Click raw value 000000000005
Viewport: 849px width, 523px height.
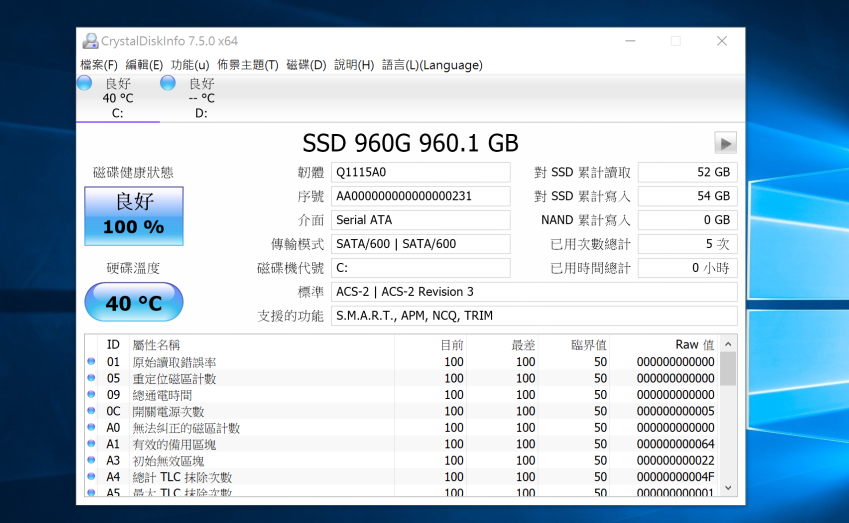click(675, 411)
